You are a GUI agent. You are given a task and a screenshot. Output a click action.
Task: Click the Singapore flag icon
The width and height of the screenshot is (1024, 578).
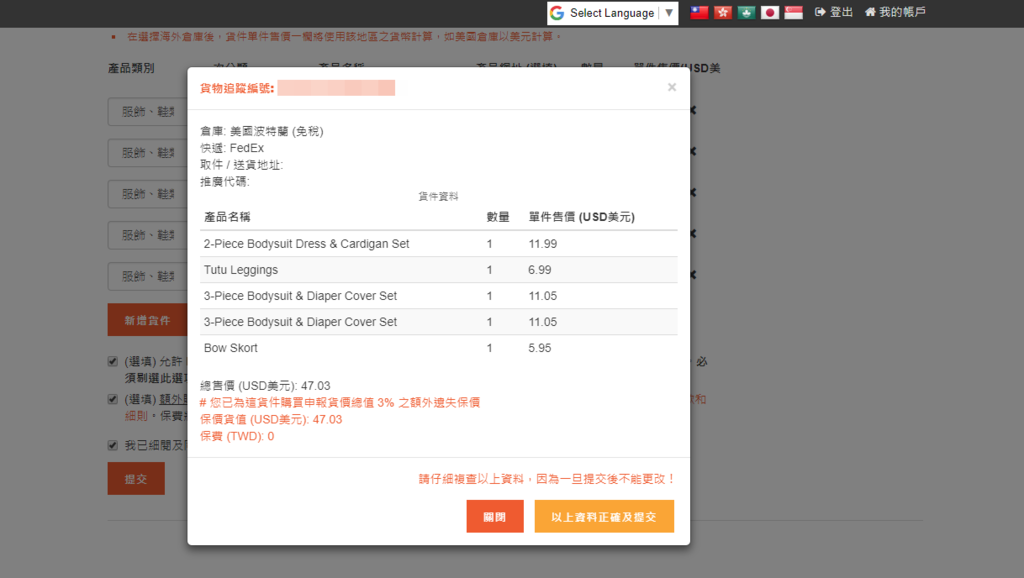[x=793, y=13]
